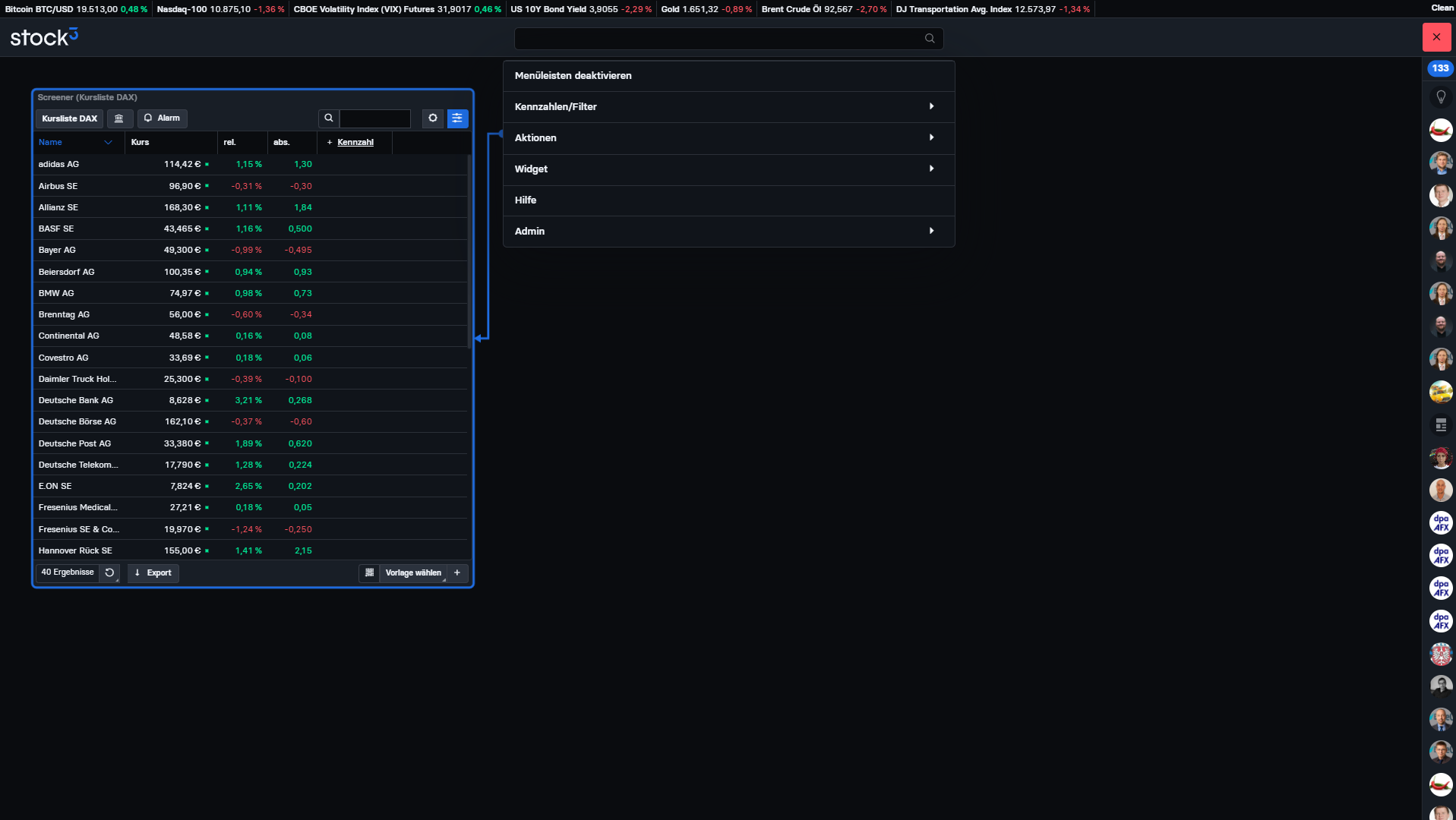Select the BMW AG row

(x=251, y=293)
